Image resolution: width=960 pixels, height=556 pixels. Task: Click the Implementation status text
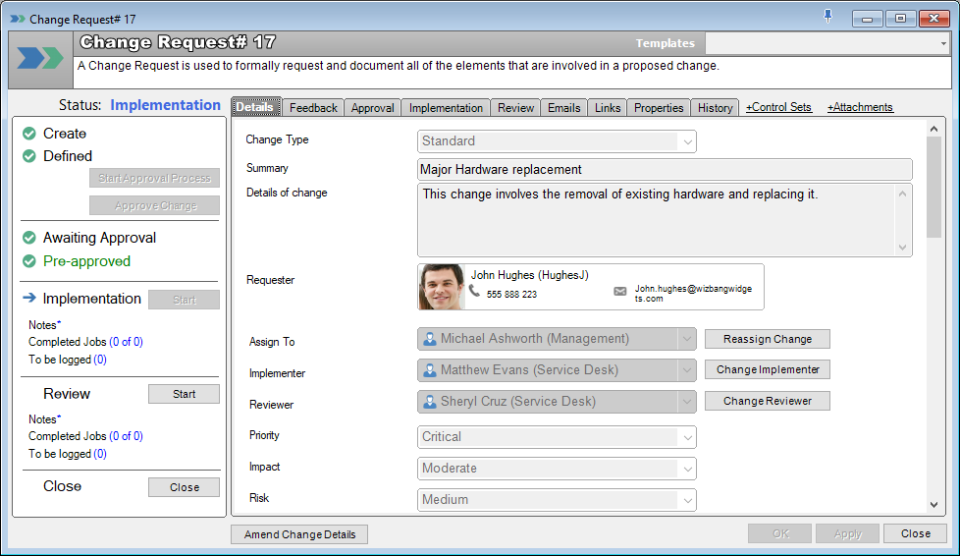(x=165, y=105)
